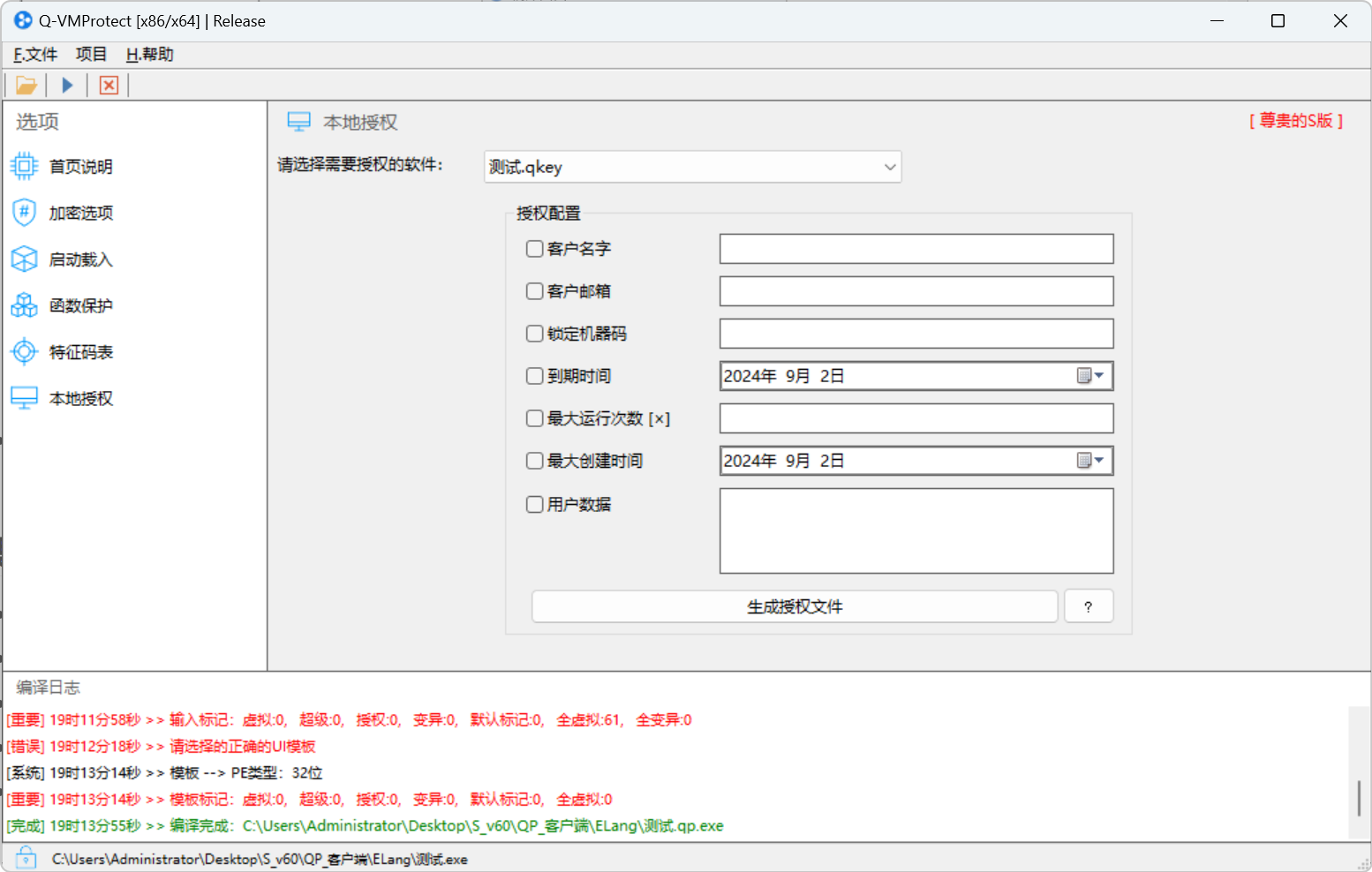Image resolution: width=1372 pixels, height=872 pixels.
Task: Start compilation with the run arrow icon
Action: click(67, 84)
